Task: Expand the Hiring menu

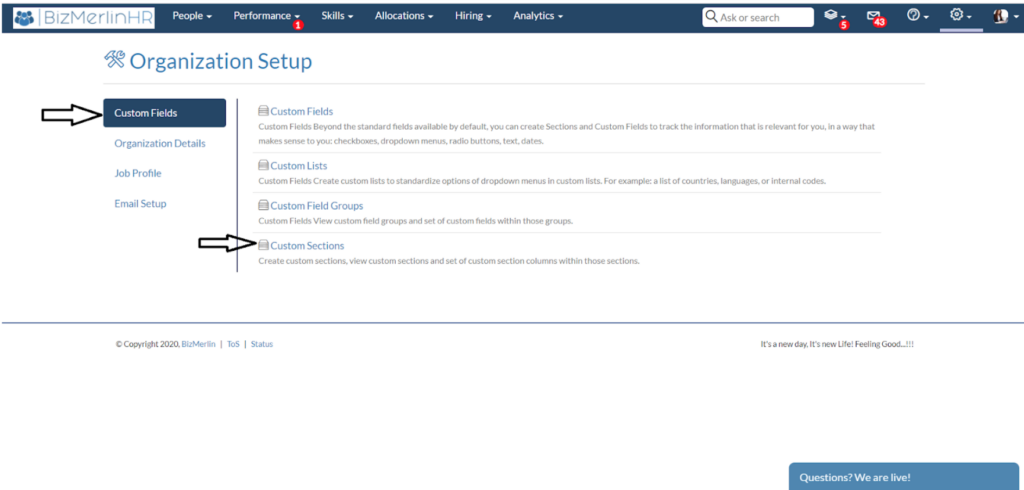Action: click(x=473, y=16)
